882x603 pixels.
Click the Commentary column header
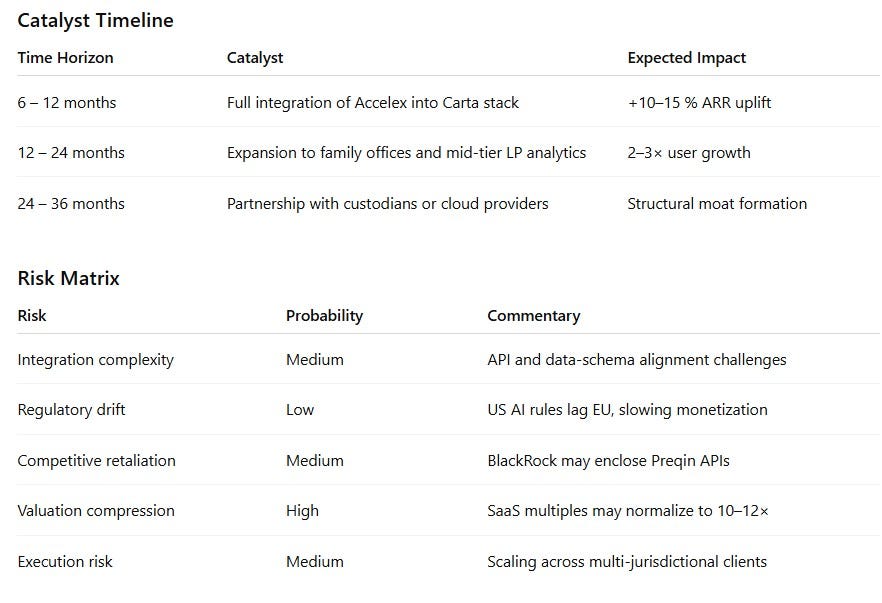pyautogui.click(x=533, y=316)
